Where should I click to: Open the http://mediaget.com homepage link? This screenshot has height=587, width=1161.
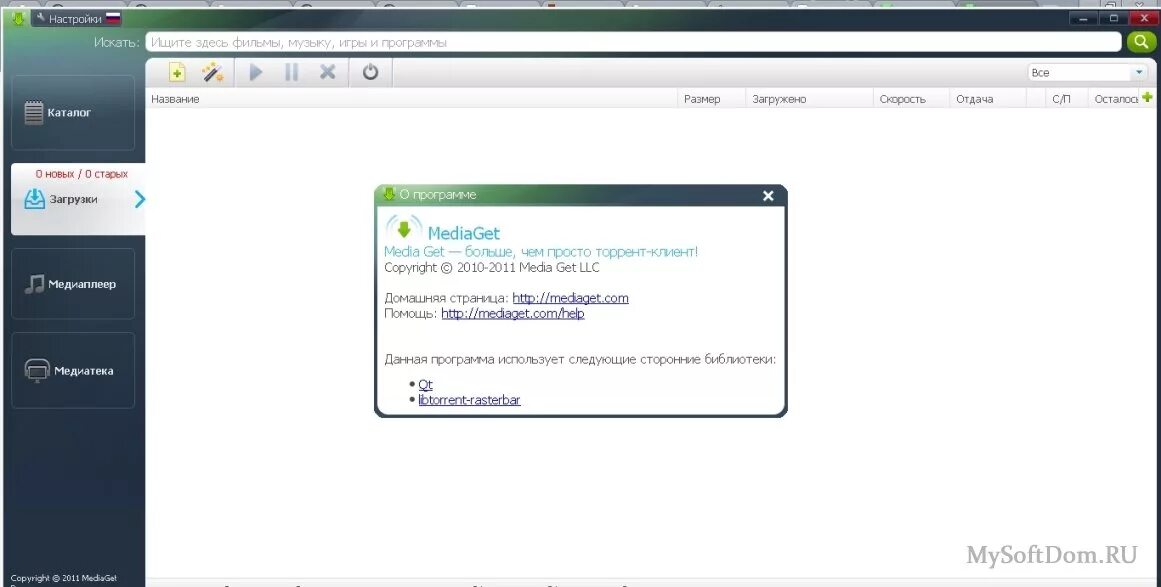point(570,298)
